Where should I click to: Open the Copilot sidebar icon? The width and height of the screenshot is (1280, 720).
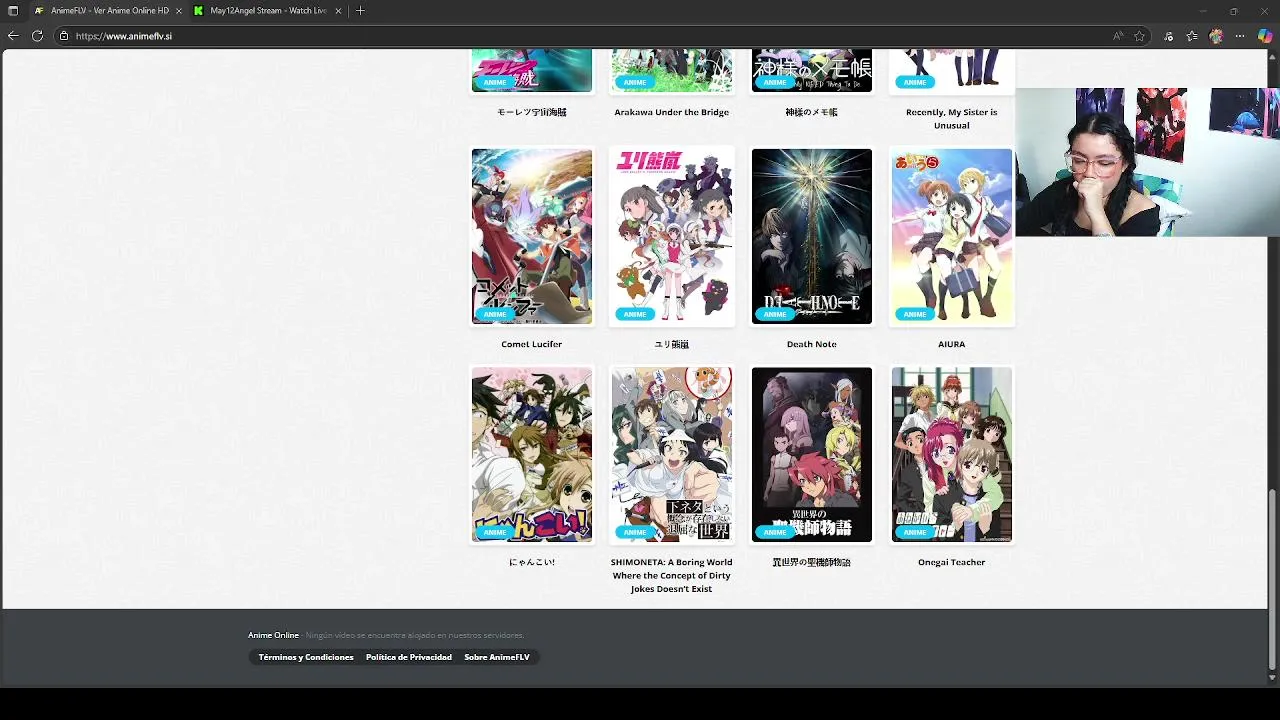[1265, 36]
